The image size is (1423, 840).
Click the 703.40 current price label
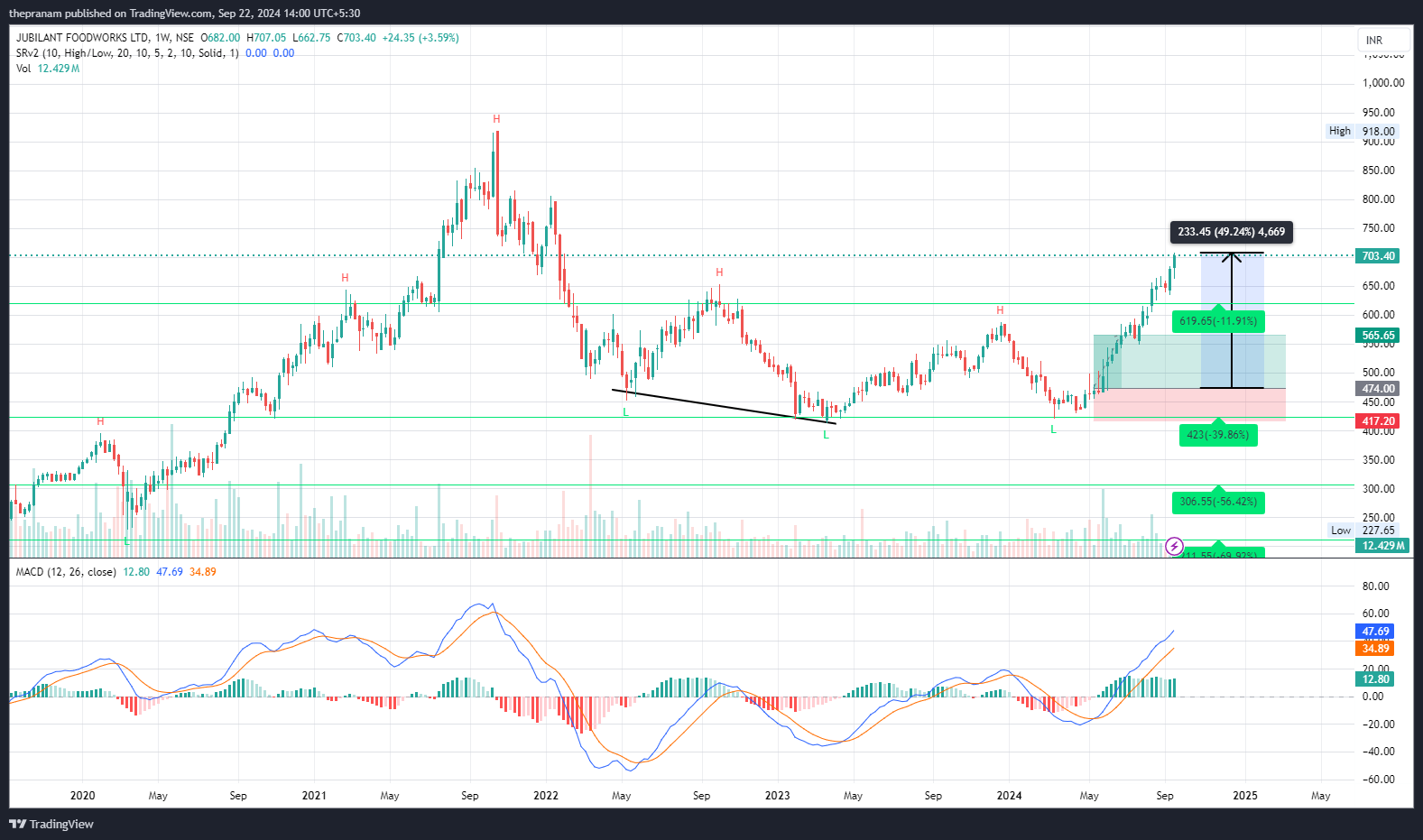click(1378, 256)
